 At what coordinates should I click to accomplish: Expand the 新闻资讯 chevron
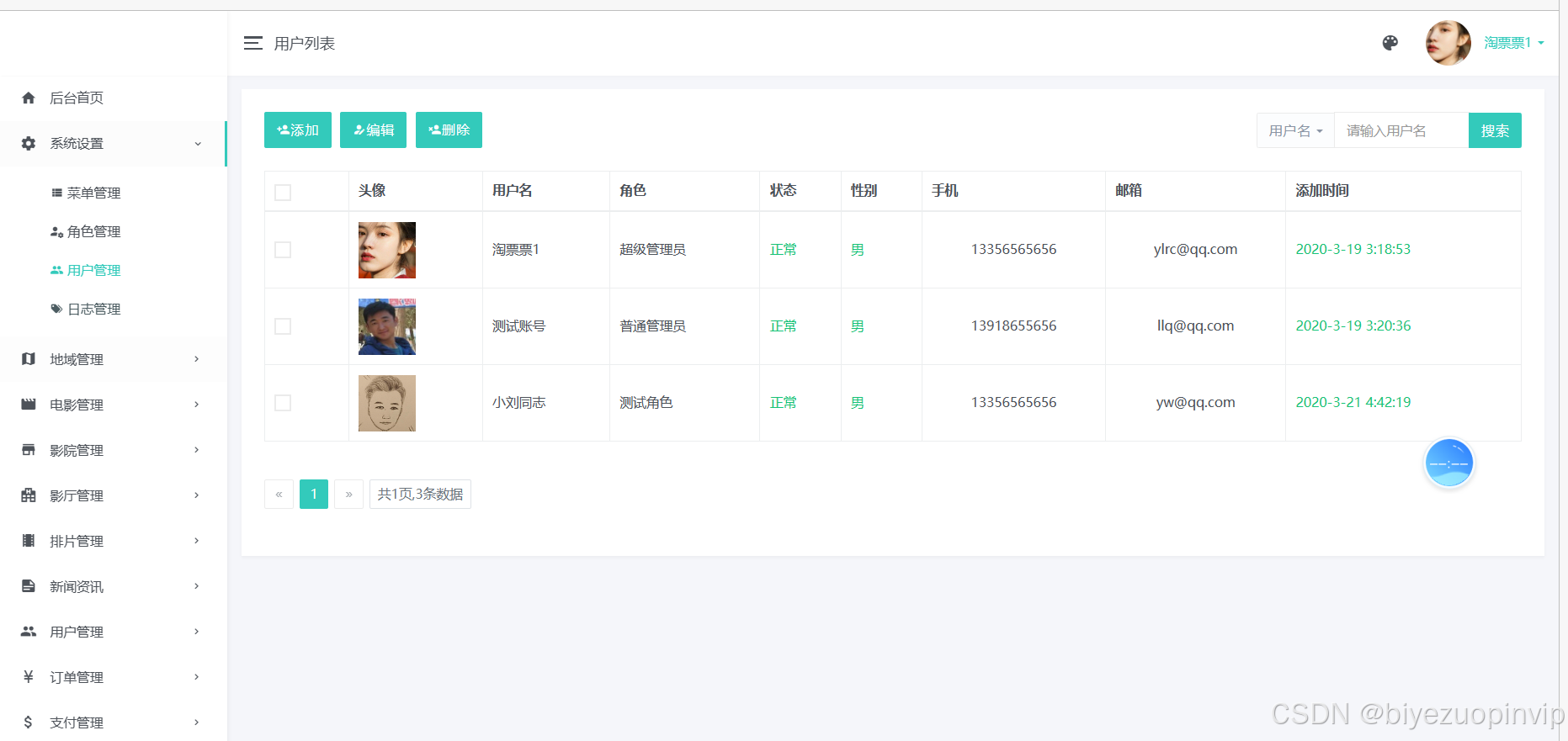pos(197,586)
